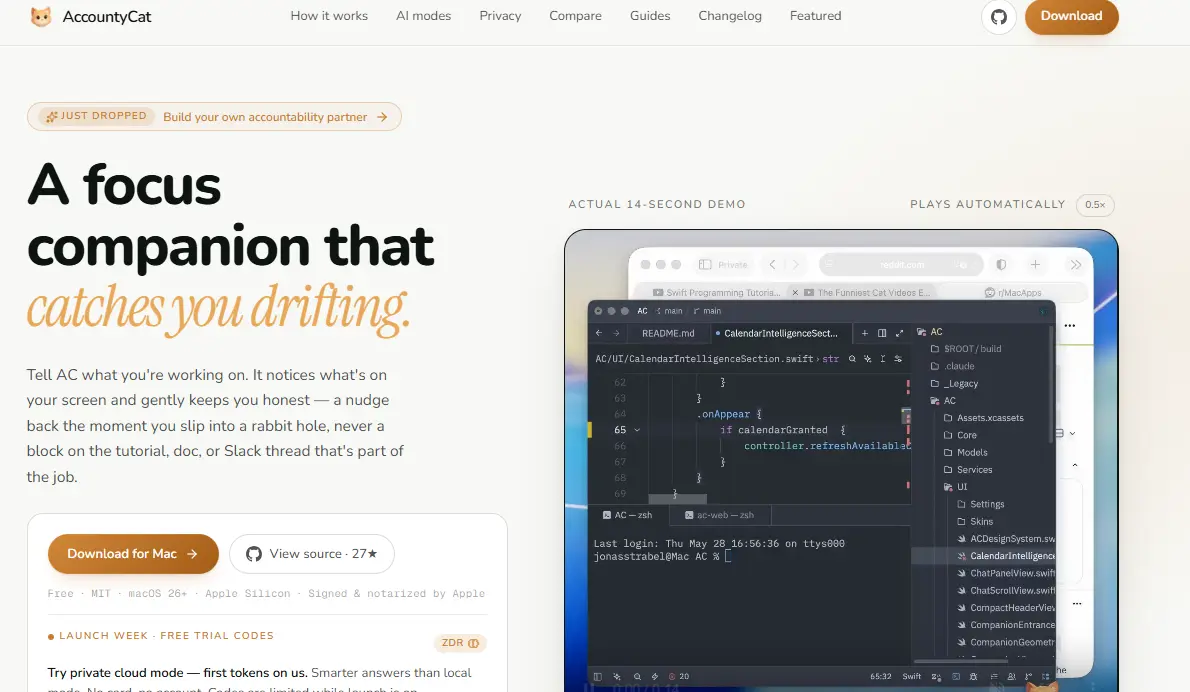Screen dimensions: 1190x692
Task: Click the editor's new tab plus icon
Action: [864, 333]
